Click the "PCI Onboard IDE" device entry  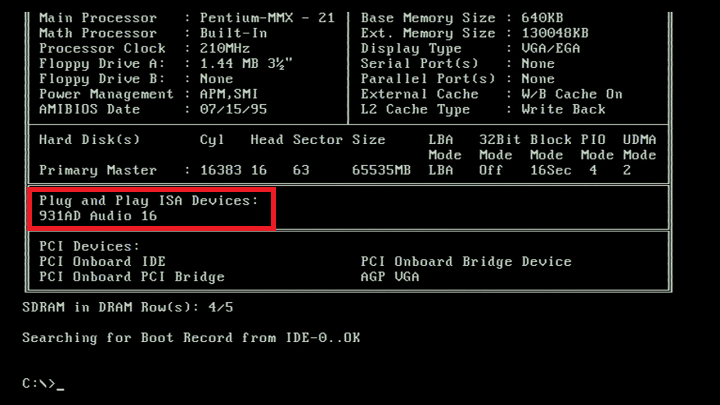tap(102, 261)
